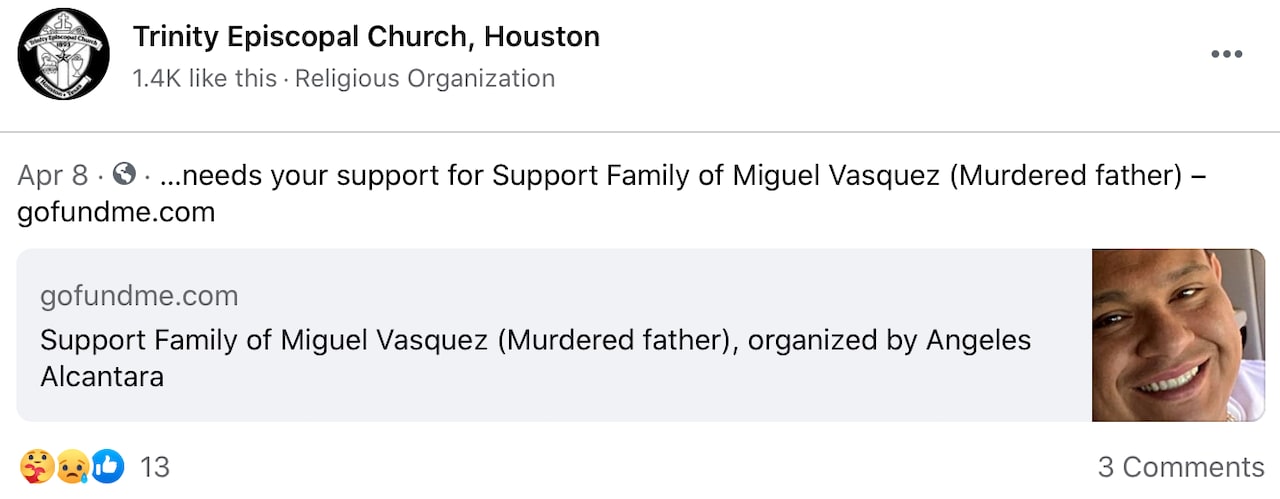Expand the 3 Comments link
The height and width of the screenshot is (499, 1280).
pyautogui.click(x=1180, y=466)
